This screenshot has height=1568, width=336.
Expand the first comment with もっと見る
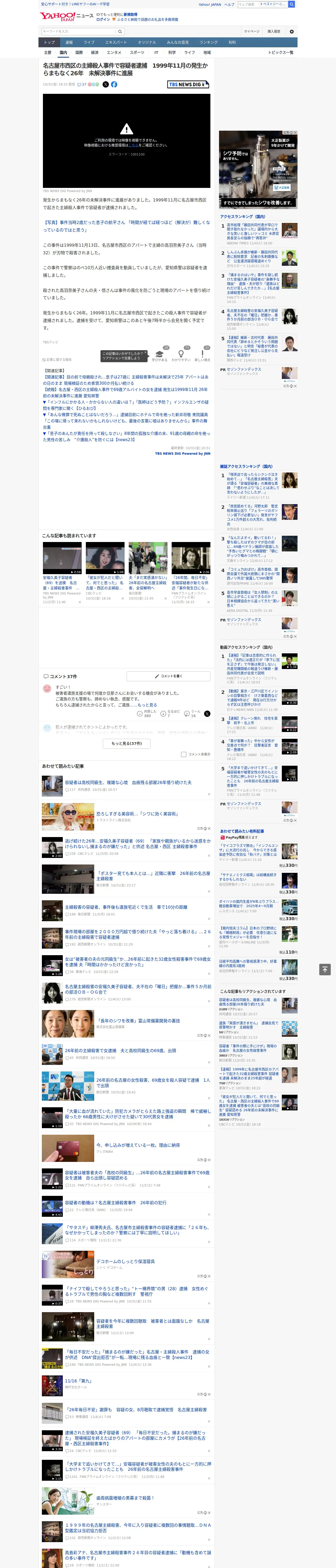tap(147, 705)
